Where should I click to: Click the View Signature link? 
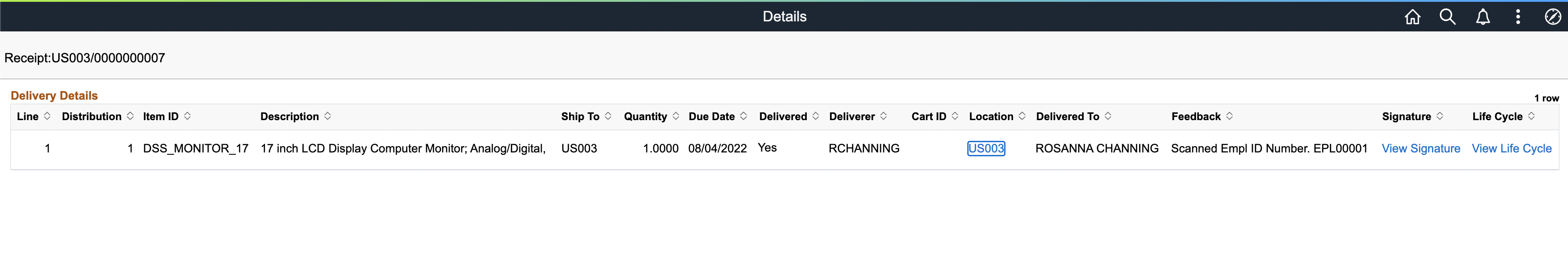point(1420,148)
